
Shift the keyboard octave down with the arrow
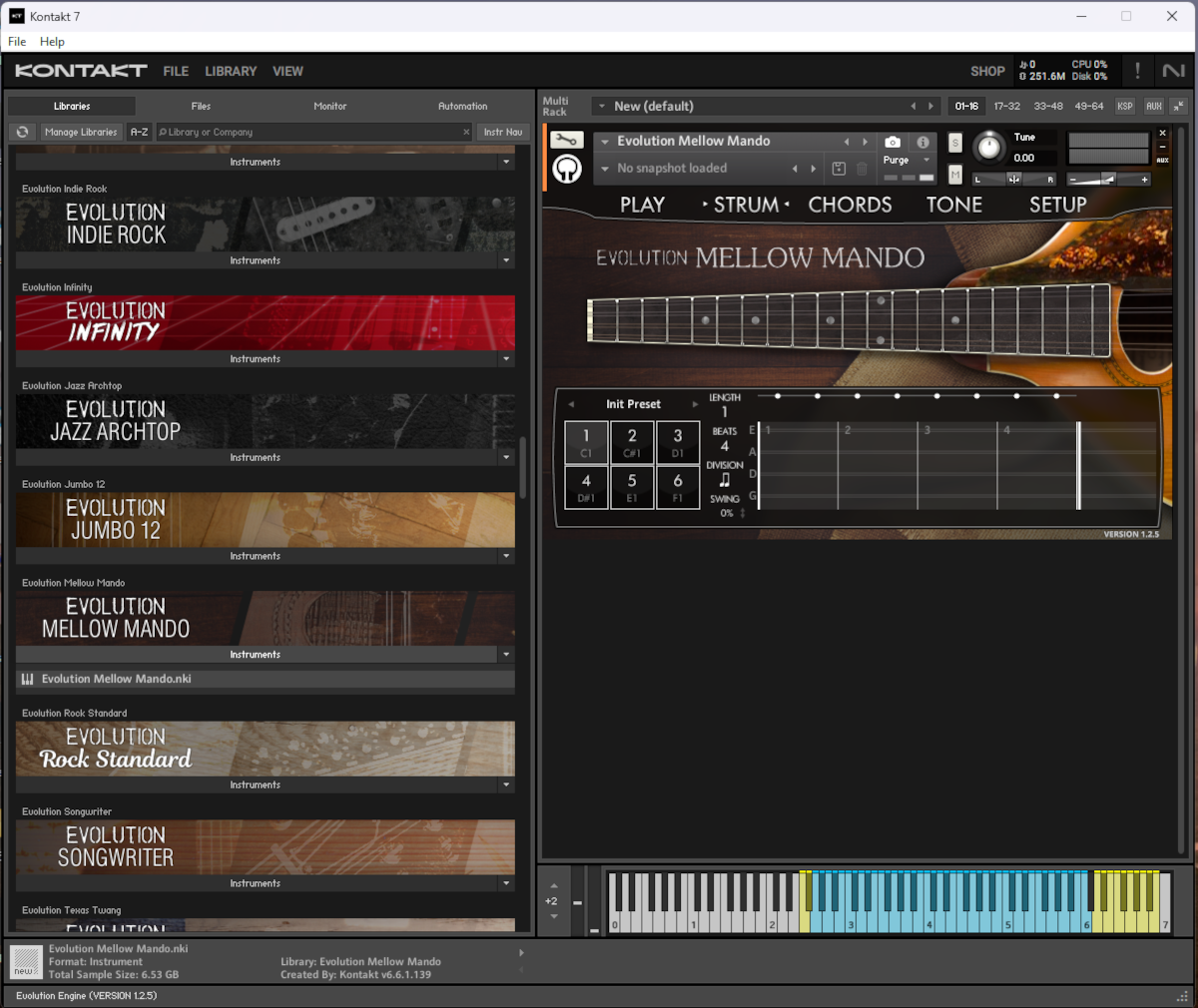pos(554,917)
